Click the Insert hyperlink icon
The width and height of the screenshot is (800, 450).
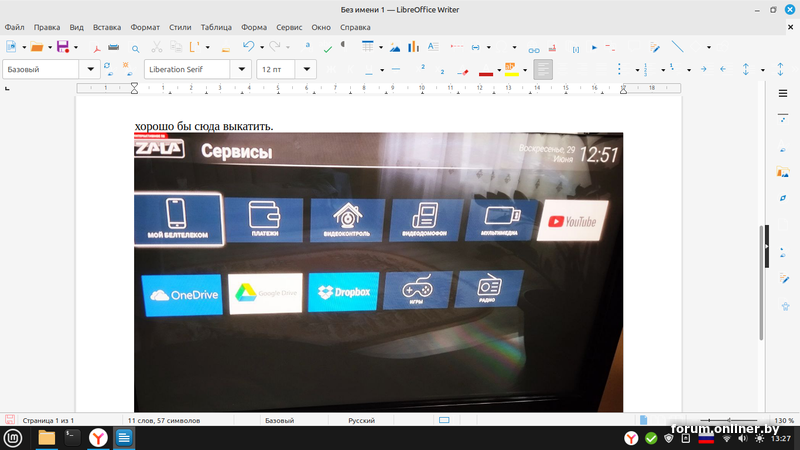534,48
